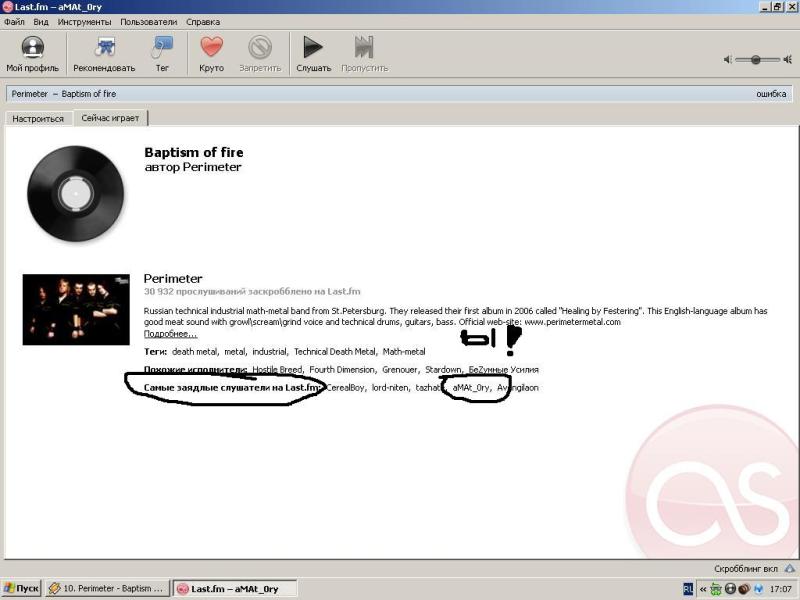This screenshot has height=600, width=800.
Task: Click the RU language indicator
Action: coord(688,589)
